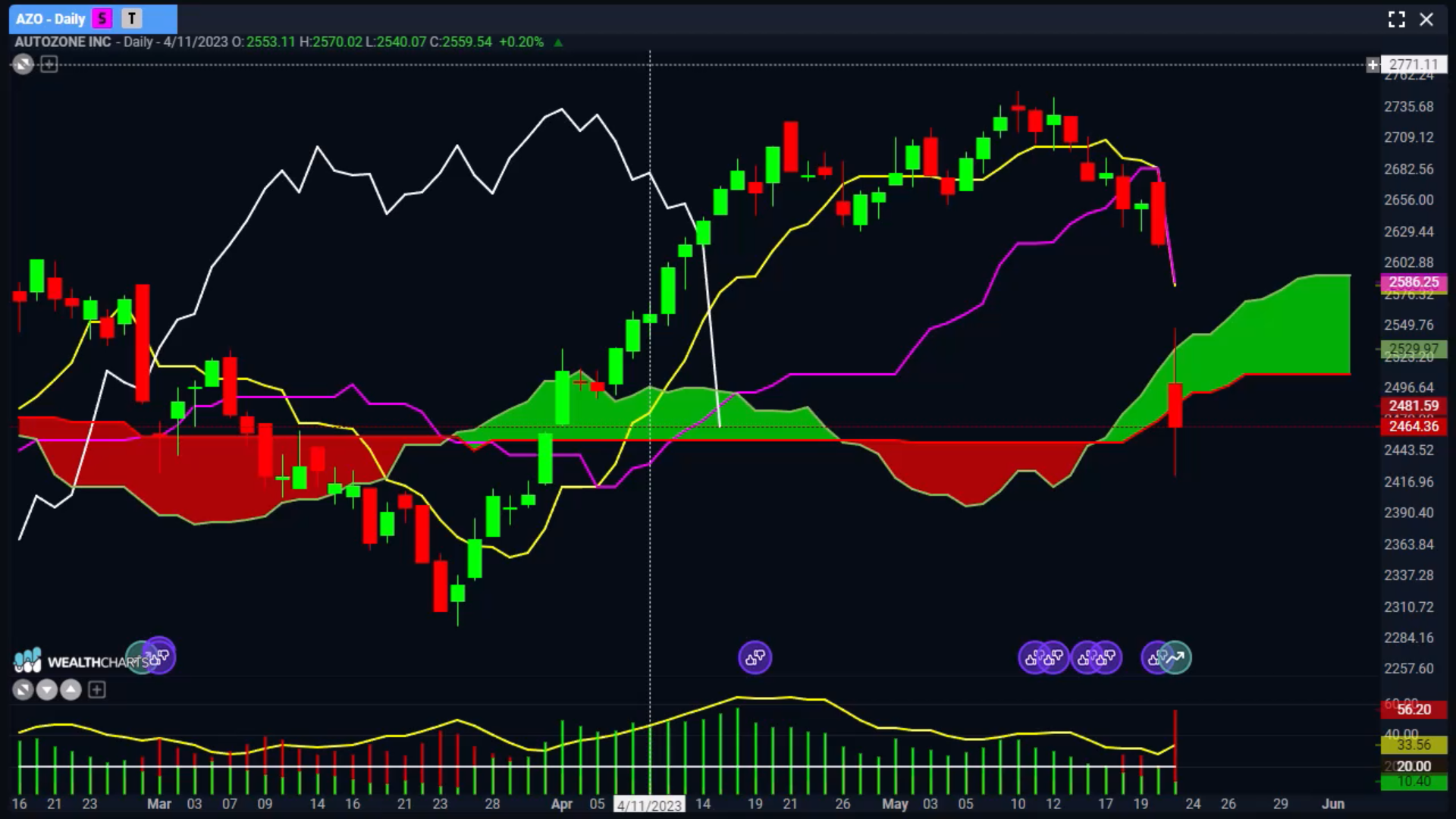
Task: Open the thumbs sentiment marker near May 11
Action: pos(1033,657)
